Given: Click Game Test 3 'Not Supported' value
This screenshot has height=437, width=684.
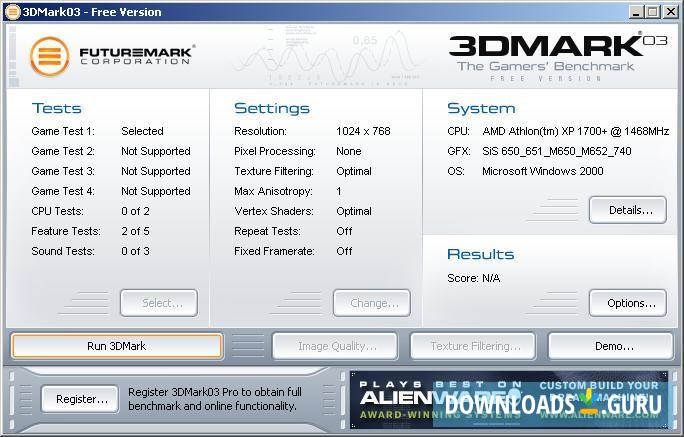Looking at the screenshot, I should (156, 171).
